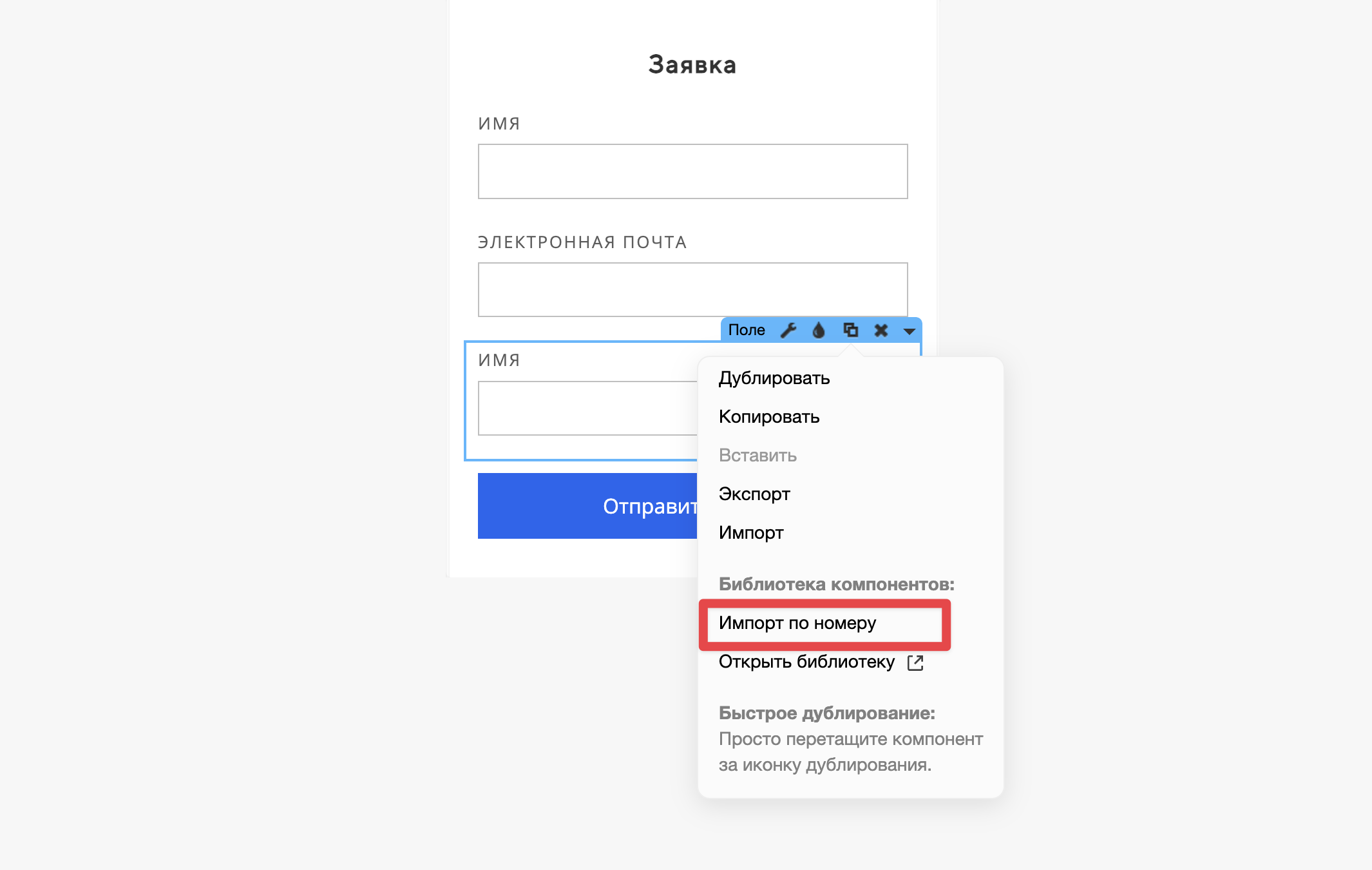Image resolution: width=1372 pixels, height=870 pixels.
Task: Focus the Электронная почта input field
Action: (x=692, y=289)
